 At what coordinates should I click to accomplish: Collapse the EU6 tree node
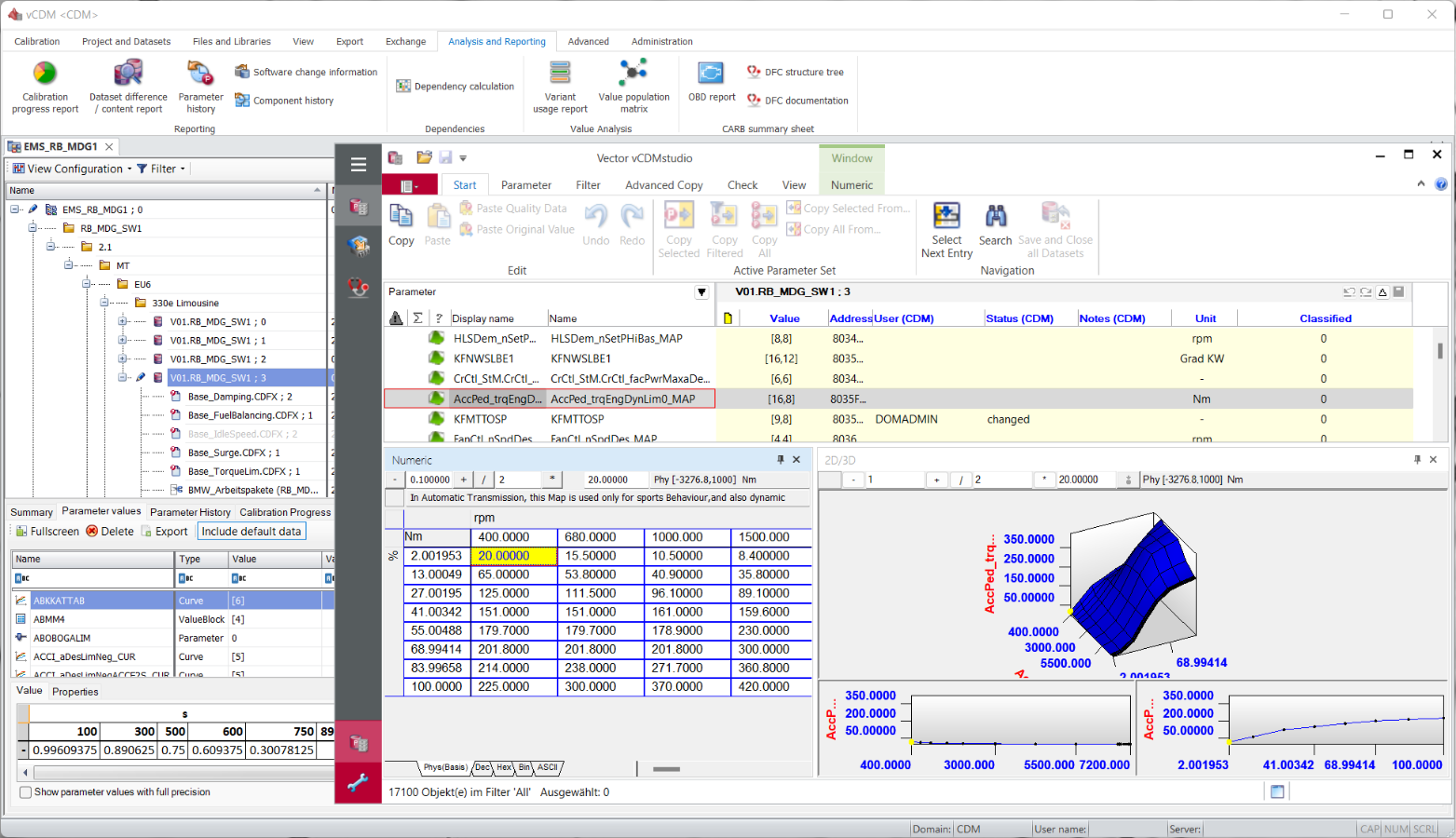[x=86, y=284]
